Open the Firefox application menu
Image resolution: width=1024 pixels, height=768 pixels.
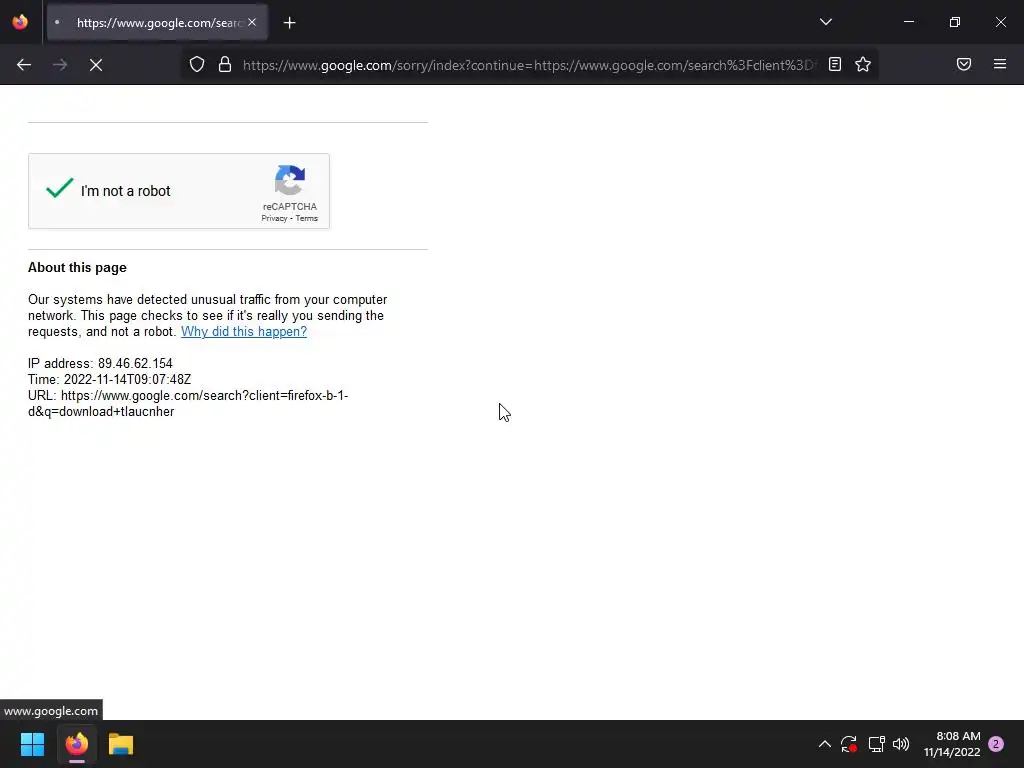coord(1000,64)
